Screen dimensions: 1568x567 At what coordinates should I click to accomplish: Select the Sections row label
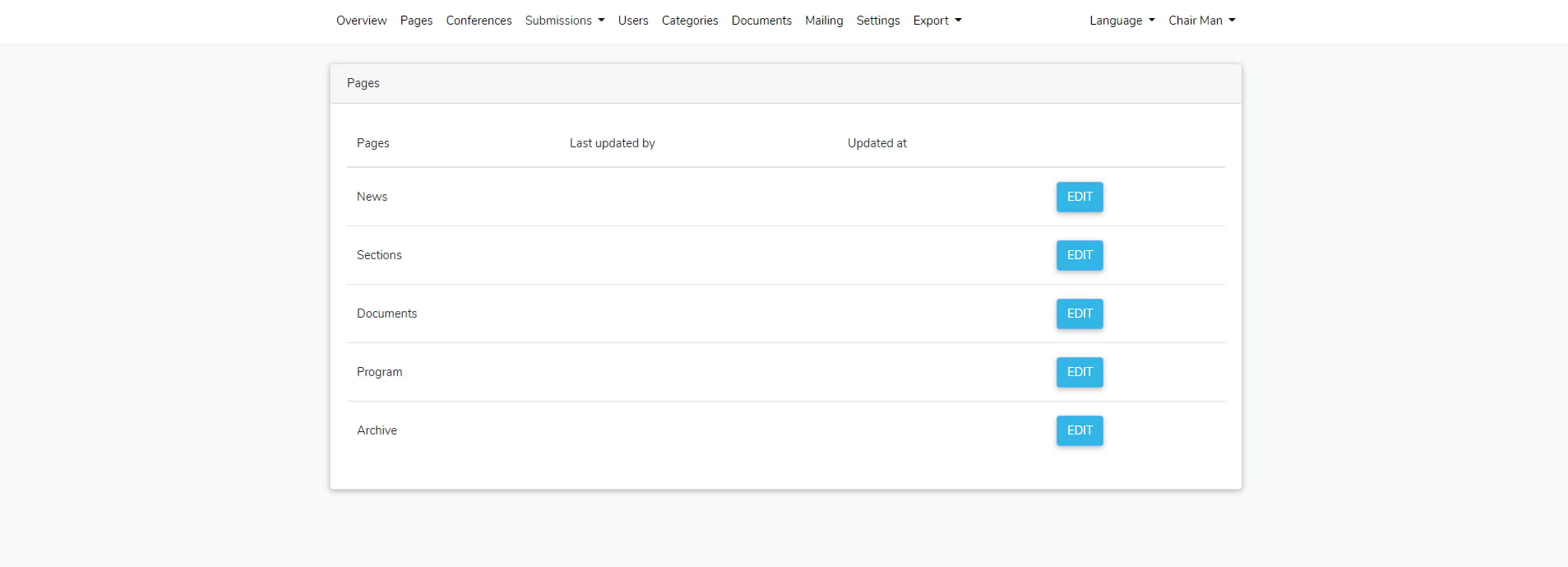(379, 255)
